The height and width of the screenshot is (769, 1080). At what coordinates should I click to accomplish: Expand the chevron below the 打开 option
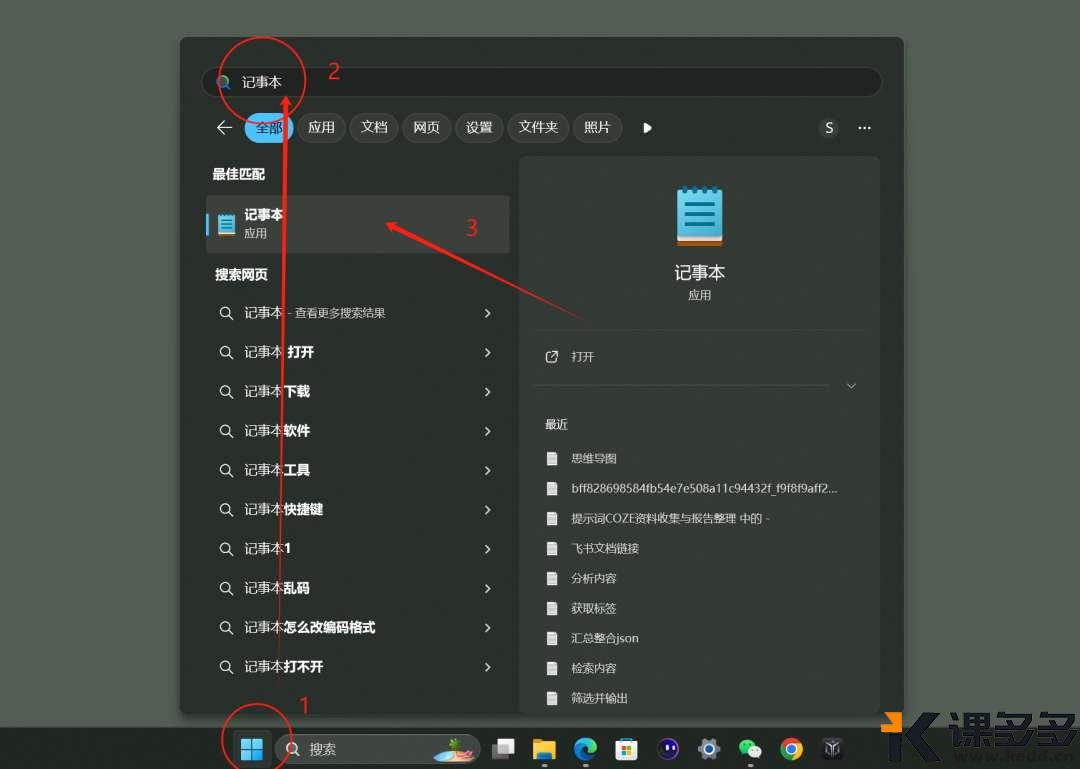pos(850,385)
